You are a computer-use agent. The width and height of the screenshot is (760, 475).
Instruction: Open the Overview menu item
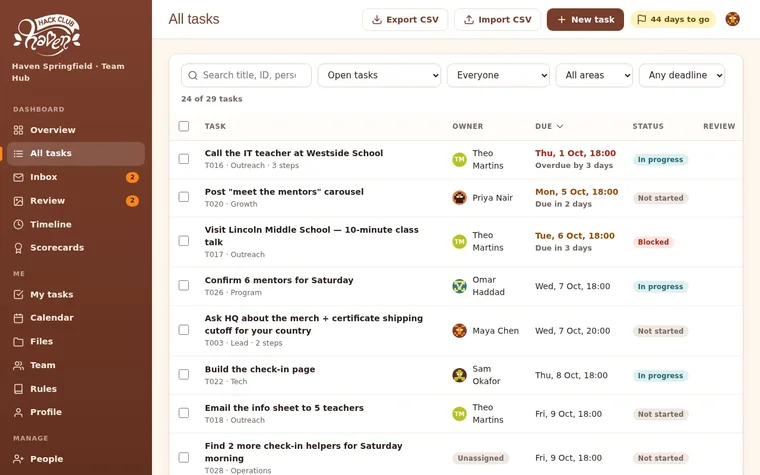click(76, 130)
